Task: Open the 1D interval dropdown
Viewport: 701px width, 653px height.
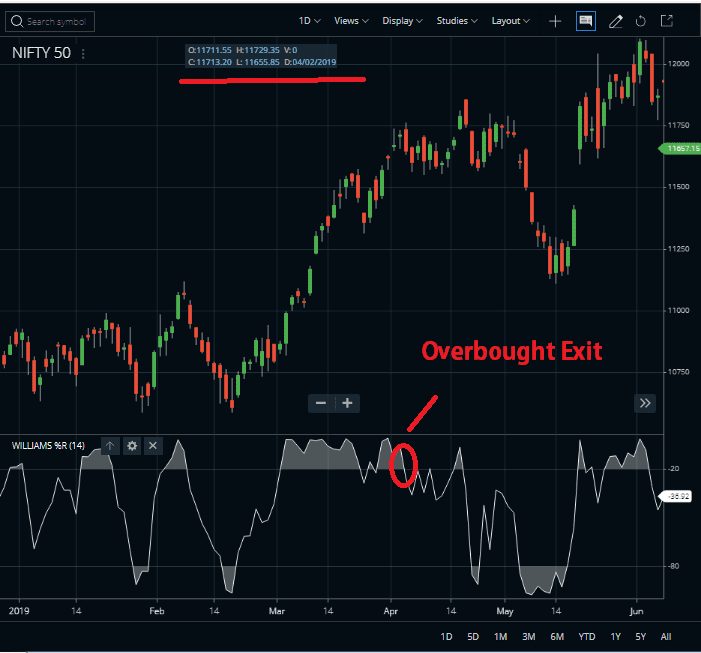Action: (x=309, y=21)
